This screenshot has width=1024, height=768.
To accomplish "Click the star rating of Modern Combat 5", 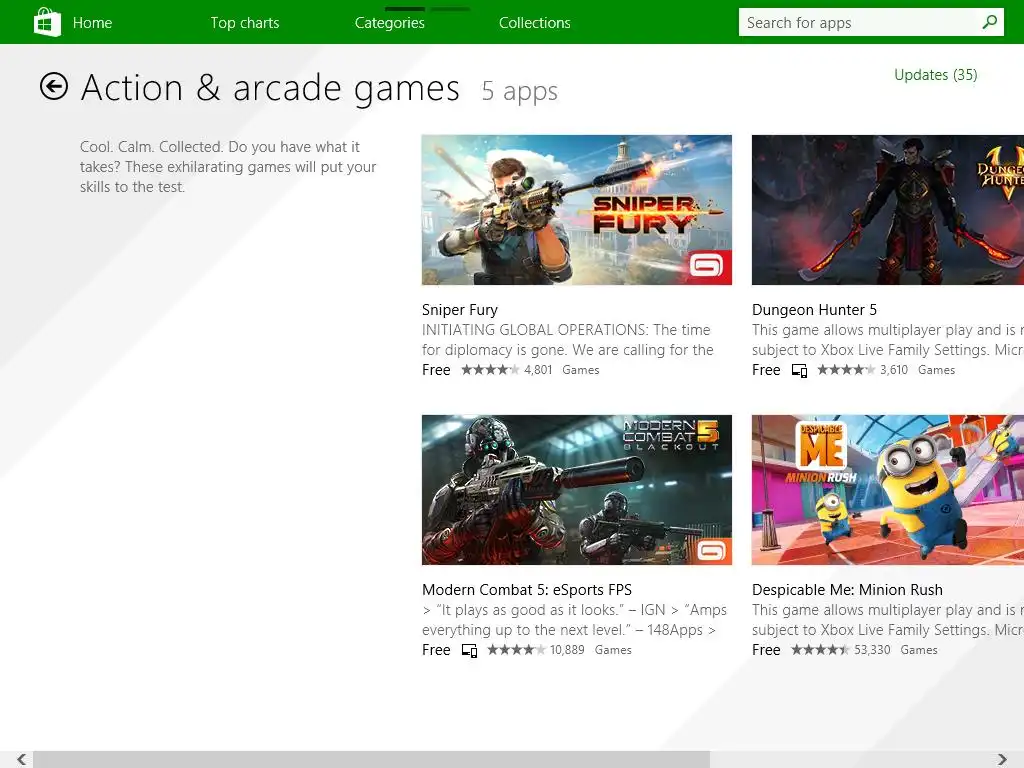I will click(x=516, y=650).
